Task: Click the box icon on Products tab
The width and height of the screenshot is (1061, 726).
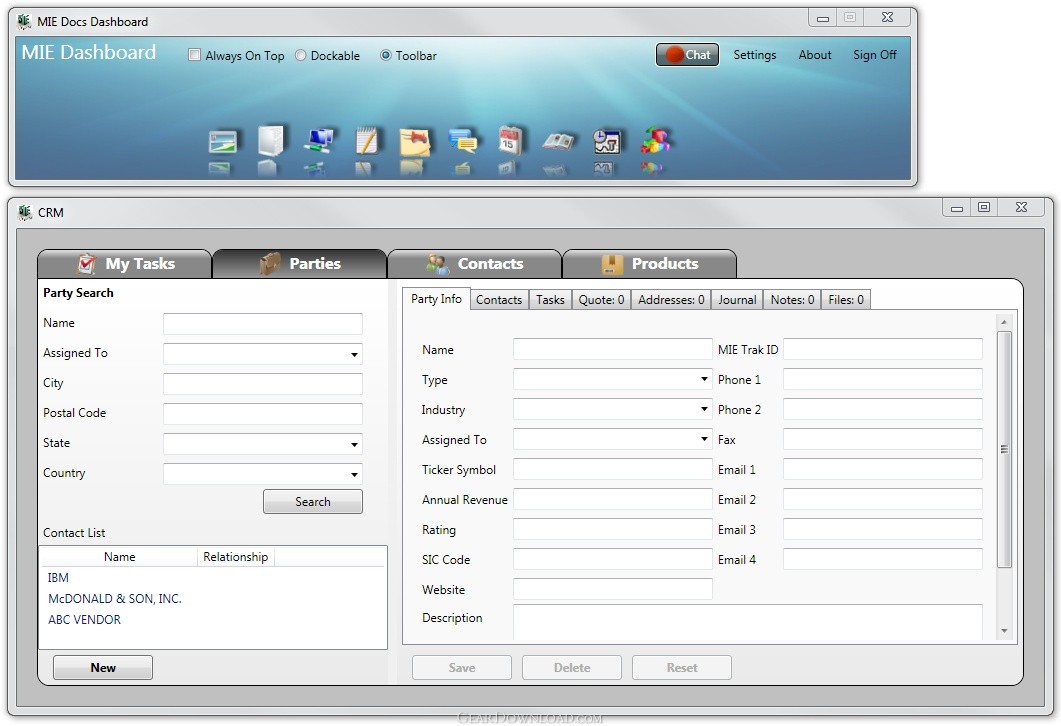Action: [x=612, y=264]
